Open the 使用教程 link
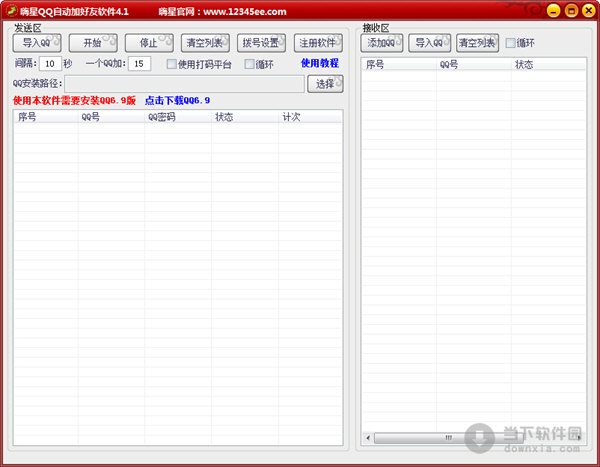This screenshot has width=600, height=467. [x=320, y=63]
